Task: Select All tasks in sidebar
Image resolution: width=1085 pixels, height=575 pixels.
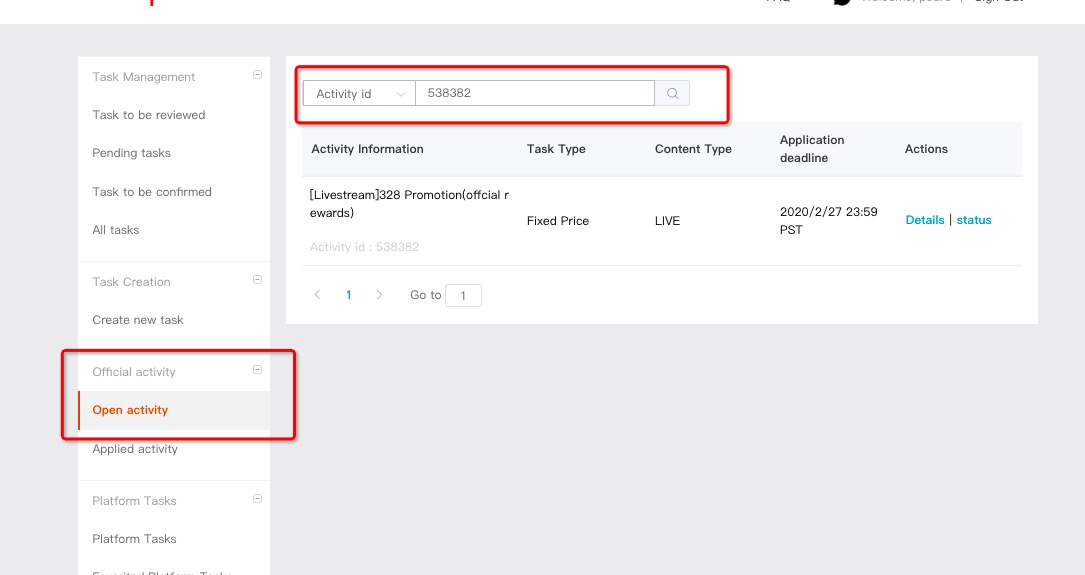Action: (116, 230)
